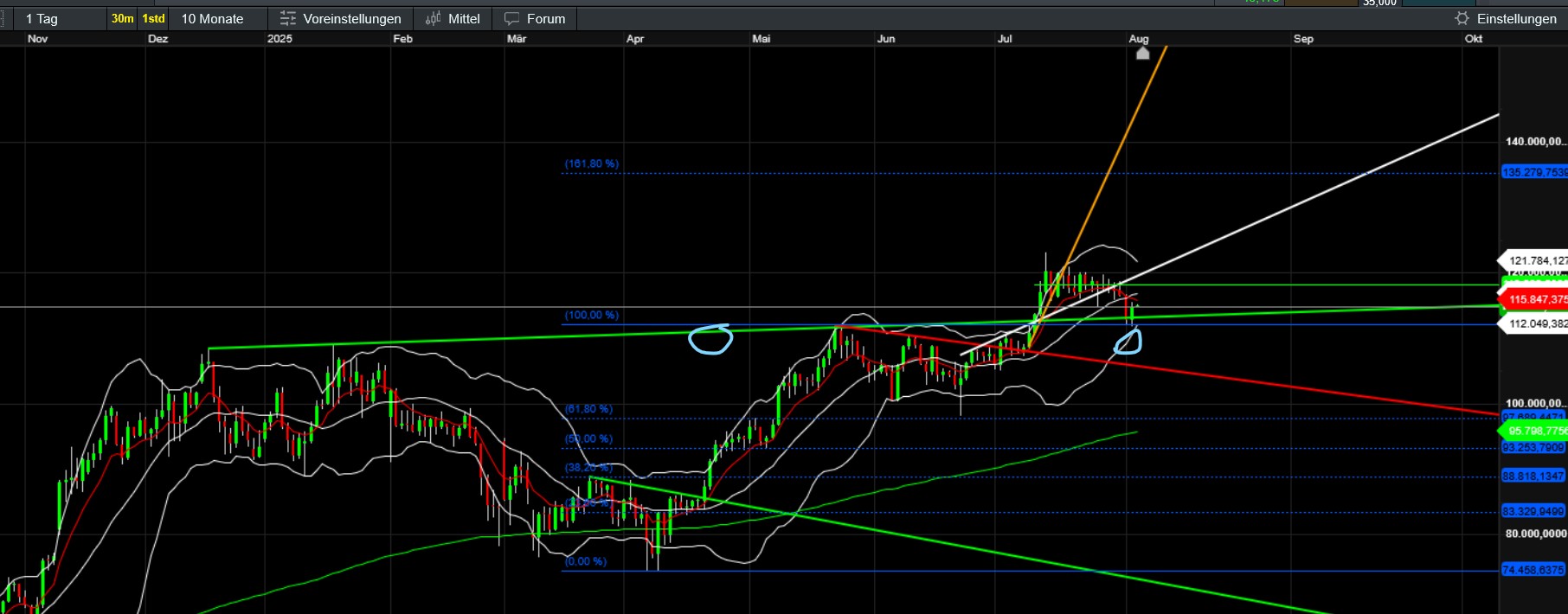Click the green 95.798 price tag

[x=1533, y=431]
